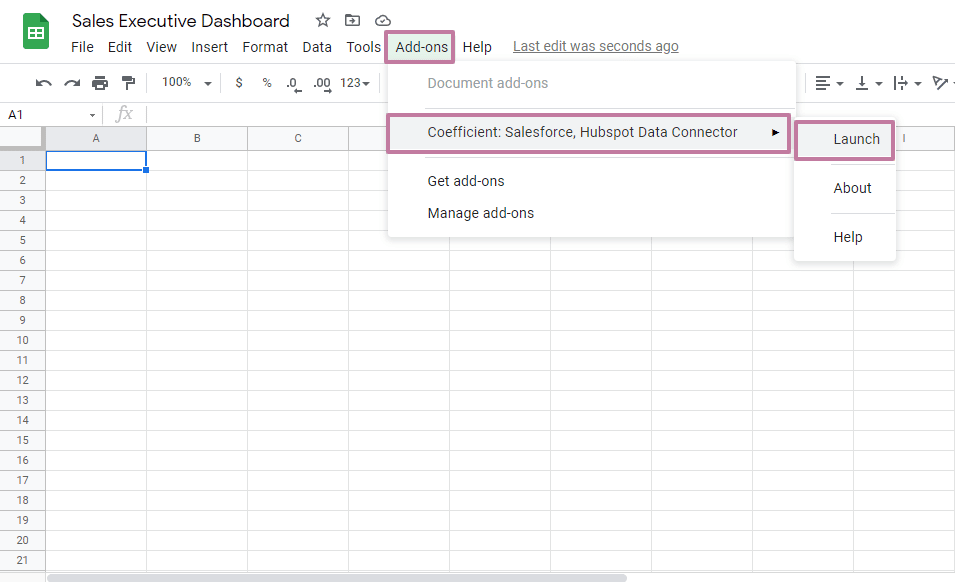The width and height of the screenshot is (955, 582).
Task: Click the horizontal scrollbar
Action: pyautogui.click(x=337, y=577)
